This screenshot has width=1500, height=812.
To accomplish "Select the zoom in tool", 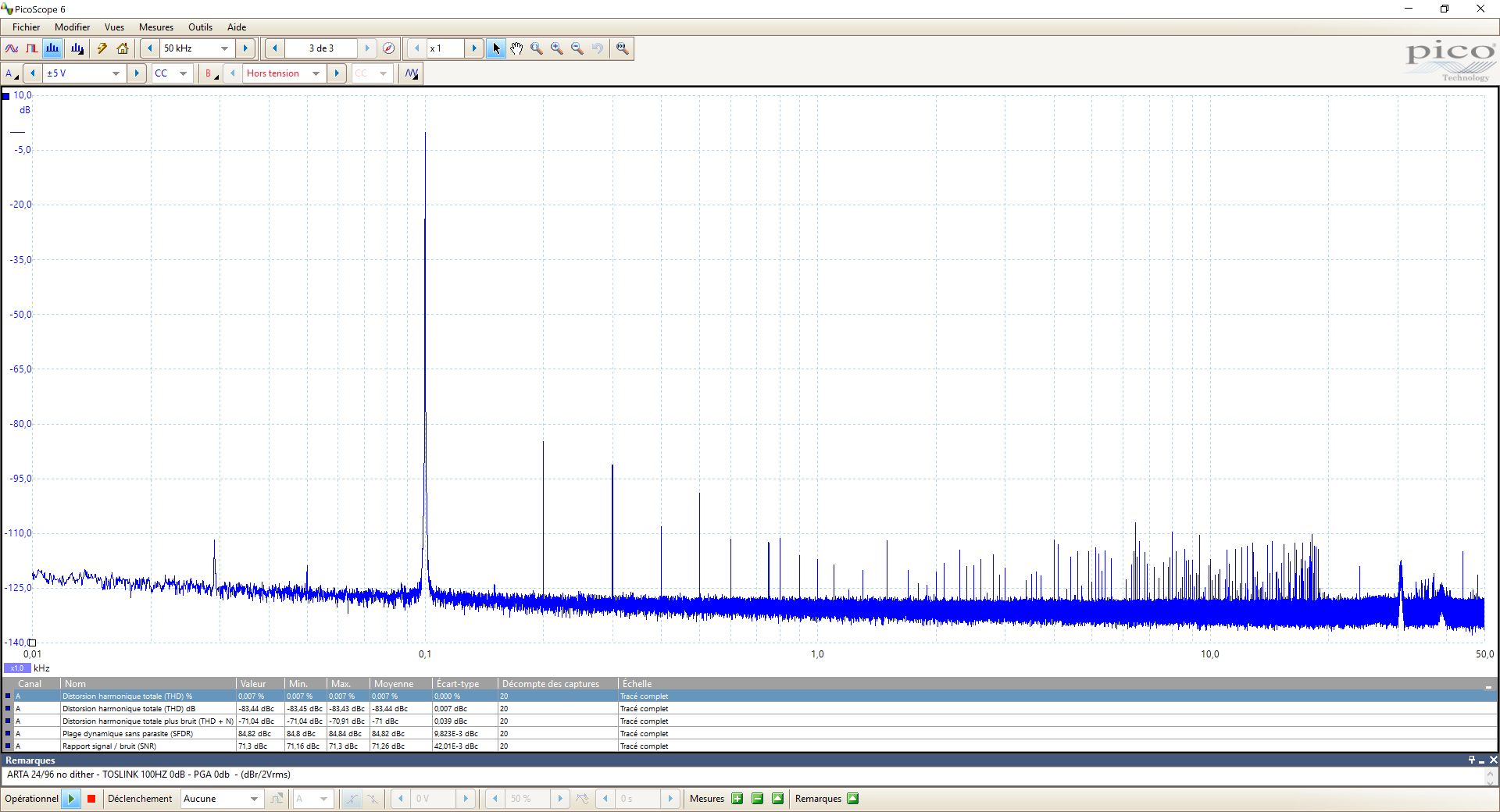I will [x=557, y=48].
